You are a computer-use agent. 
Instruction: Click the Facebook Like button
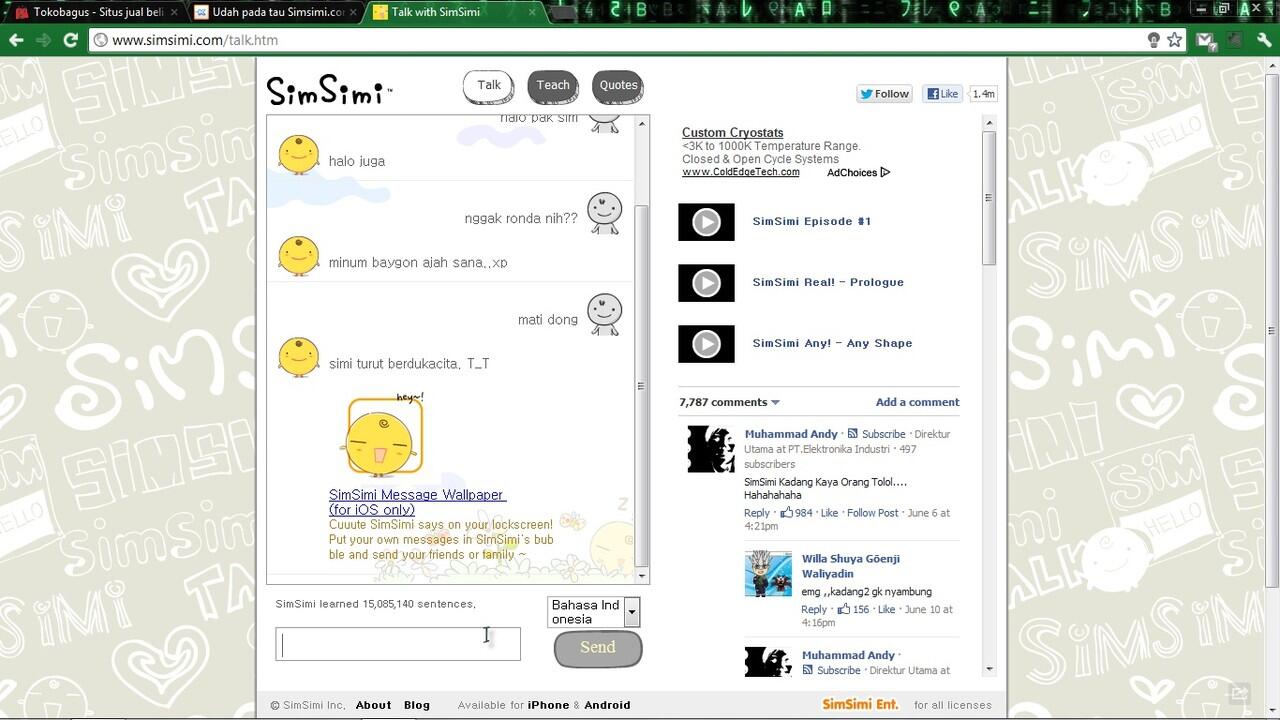(942, 94)
